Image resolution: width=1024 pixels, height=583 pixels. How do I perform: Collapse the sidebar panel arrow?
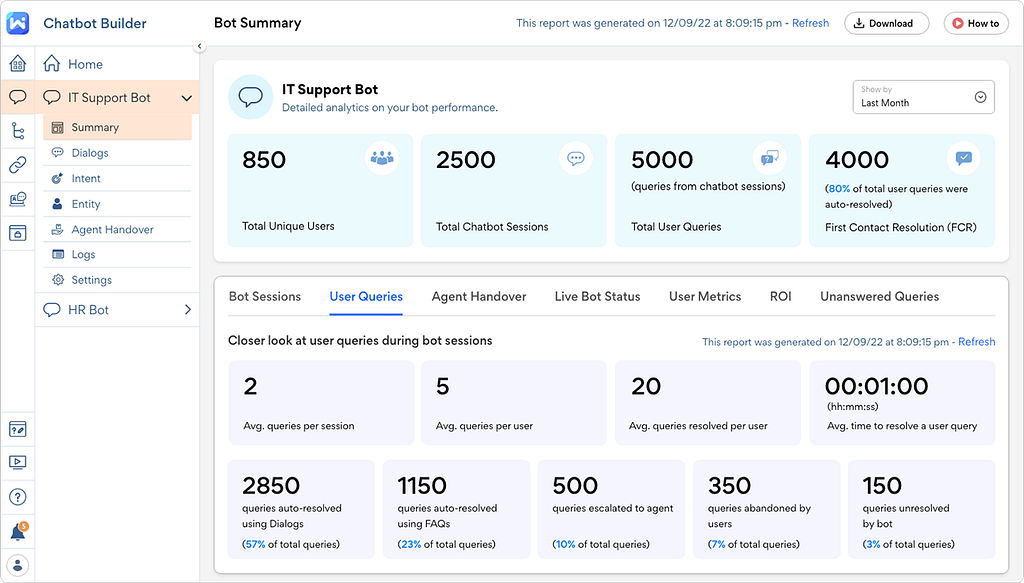point(199,46)
